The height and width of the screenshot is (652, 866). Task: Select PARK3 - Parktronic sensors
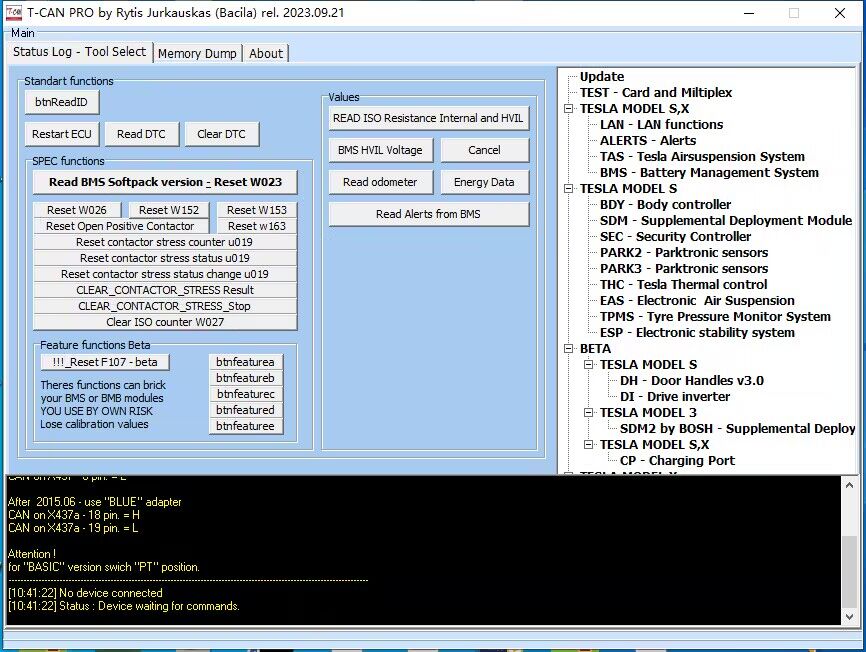(x=684, y=269)
